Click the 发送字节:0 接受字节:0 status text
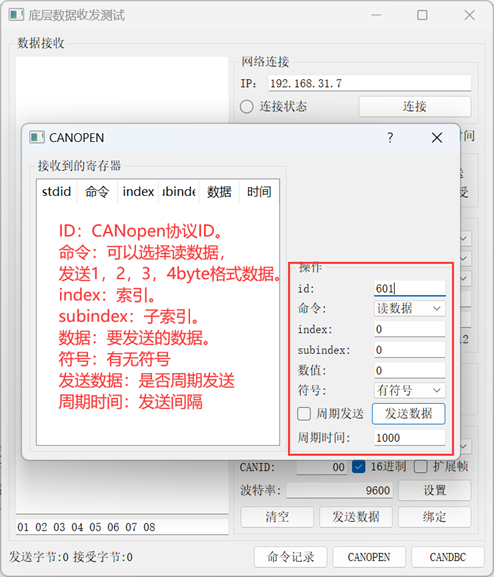The width and height of the screenshot is (495, 578). (71, 557)
